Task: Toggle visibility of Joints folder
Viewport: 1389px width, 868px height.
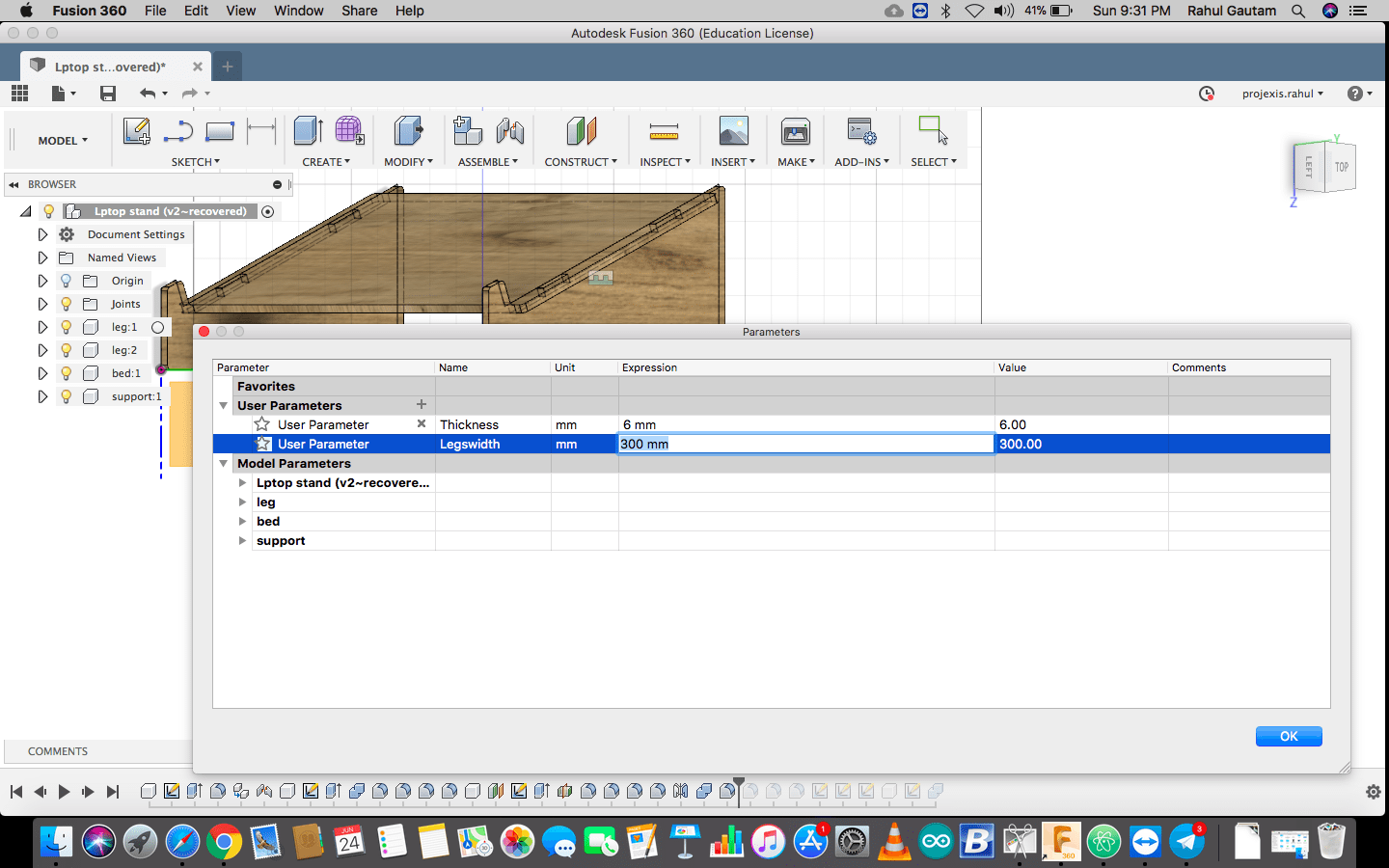Action: tap(66, 304)
